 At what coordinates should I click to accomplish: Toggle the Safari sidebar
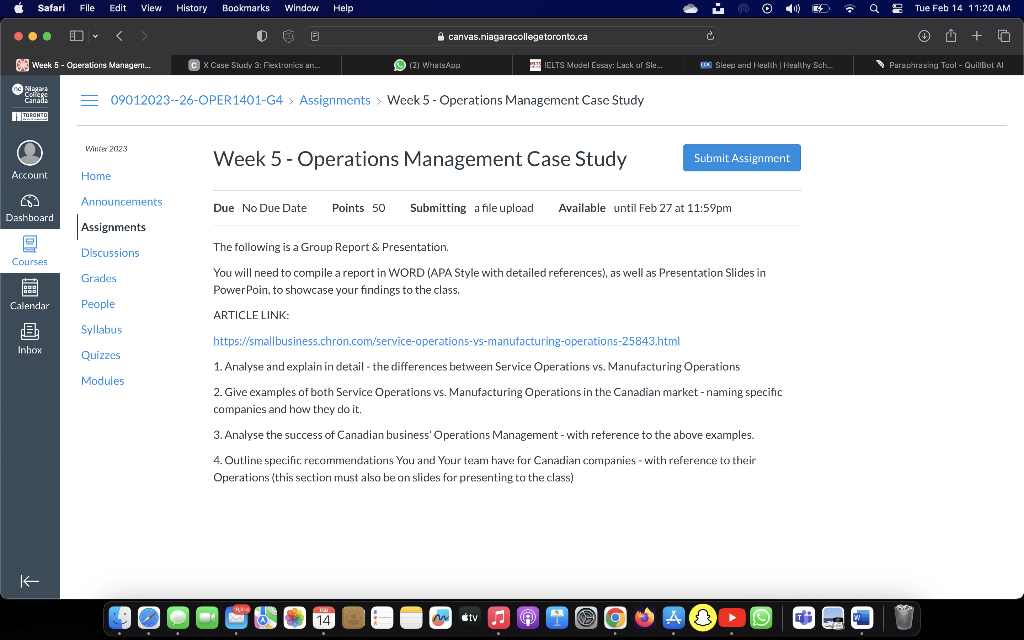(75, 36)
